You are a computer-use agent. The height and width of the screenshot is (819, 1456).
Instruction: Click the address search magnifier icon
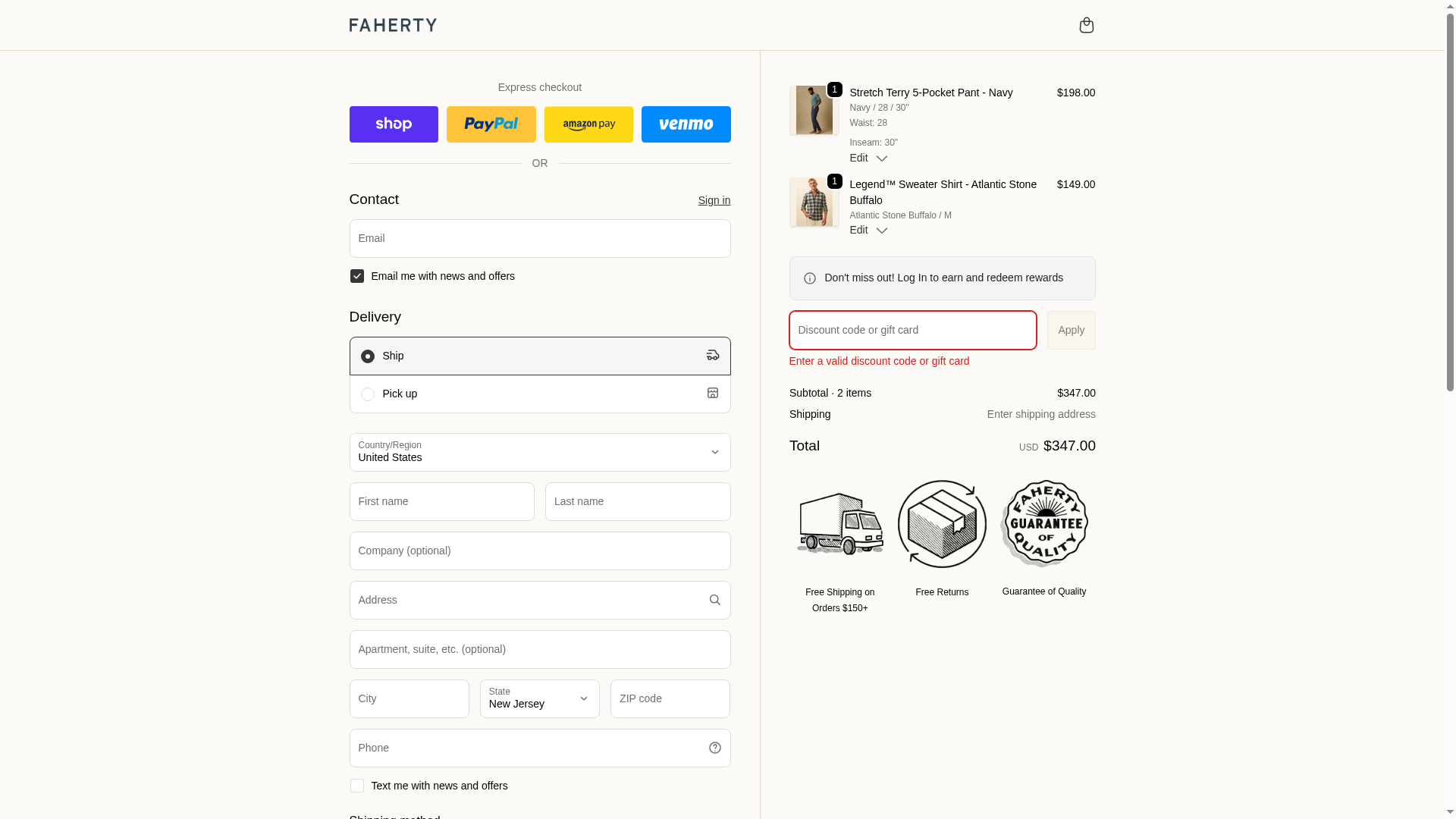(x=714, y=600)
